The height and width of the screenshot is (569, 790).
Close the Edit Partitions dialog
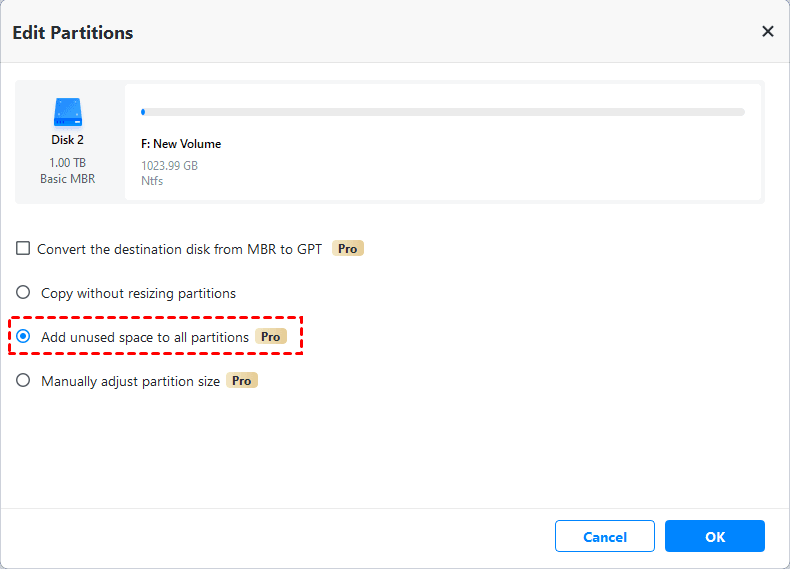pos(768,32)
